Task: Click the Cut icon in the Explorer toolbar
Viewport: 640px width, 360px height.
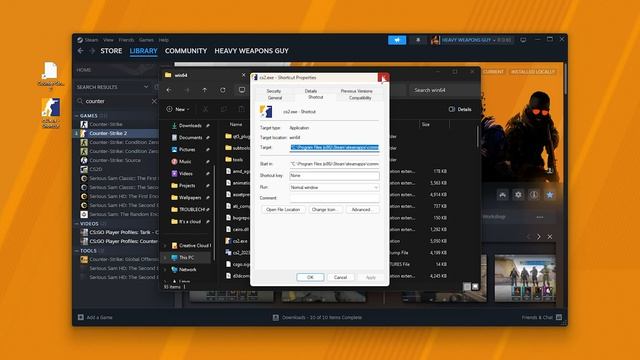Action: (x=205, y=109)
